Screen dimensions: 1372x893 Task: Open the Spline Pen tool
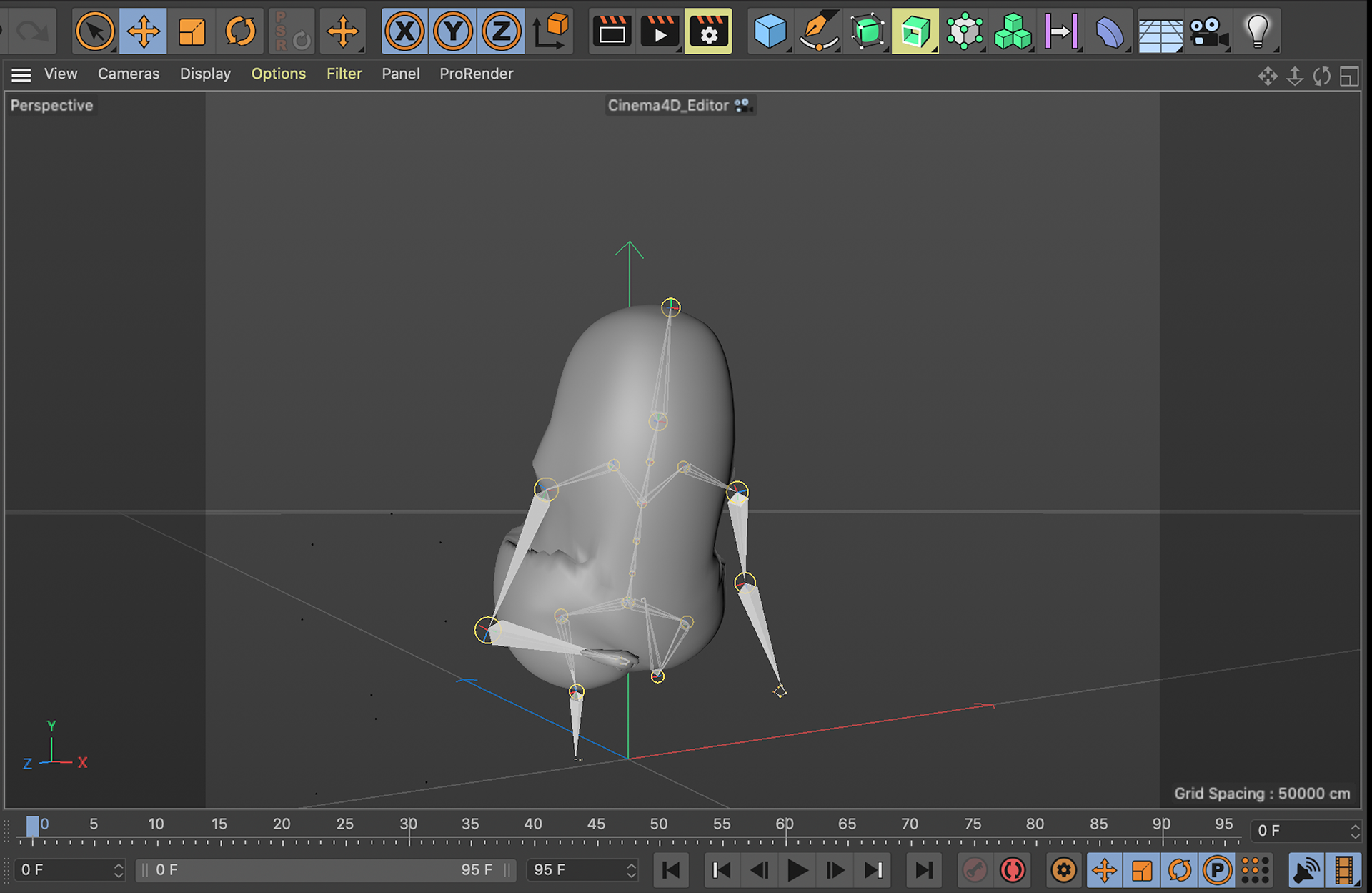818,31
